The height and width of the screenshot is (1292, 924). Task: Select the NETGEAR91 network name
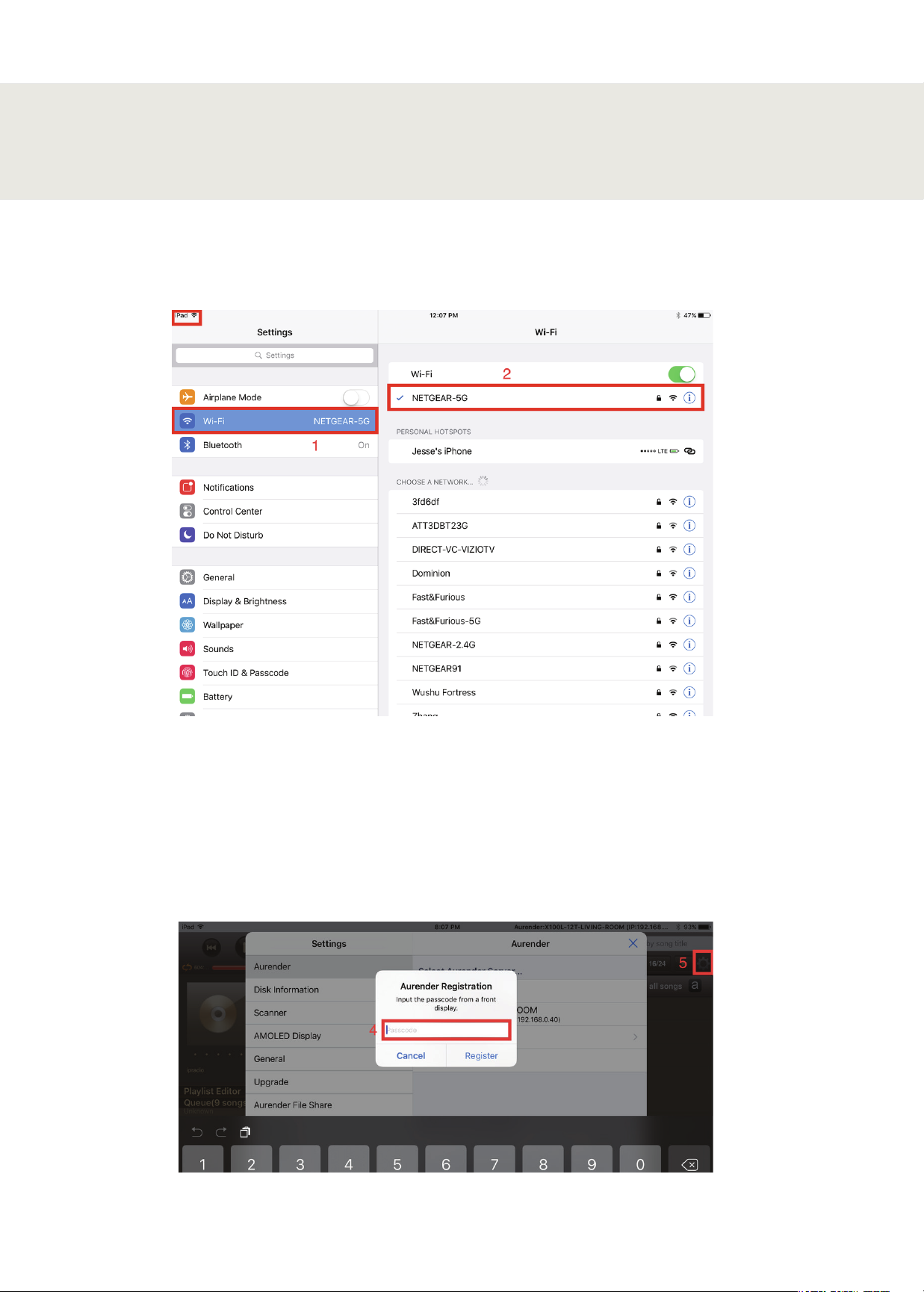(x=437, y=668)
